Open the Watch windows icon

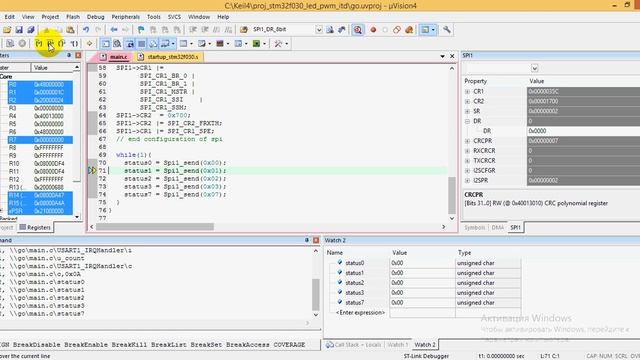165,44
